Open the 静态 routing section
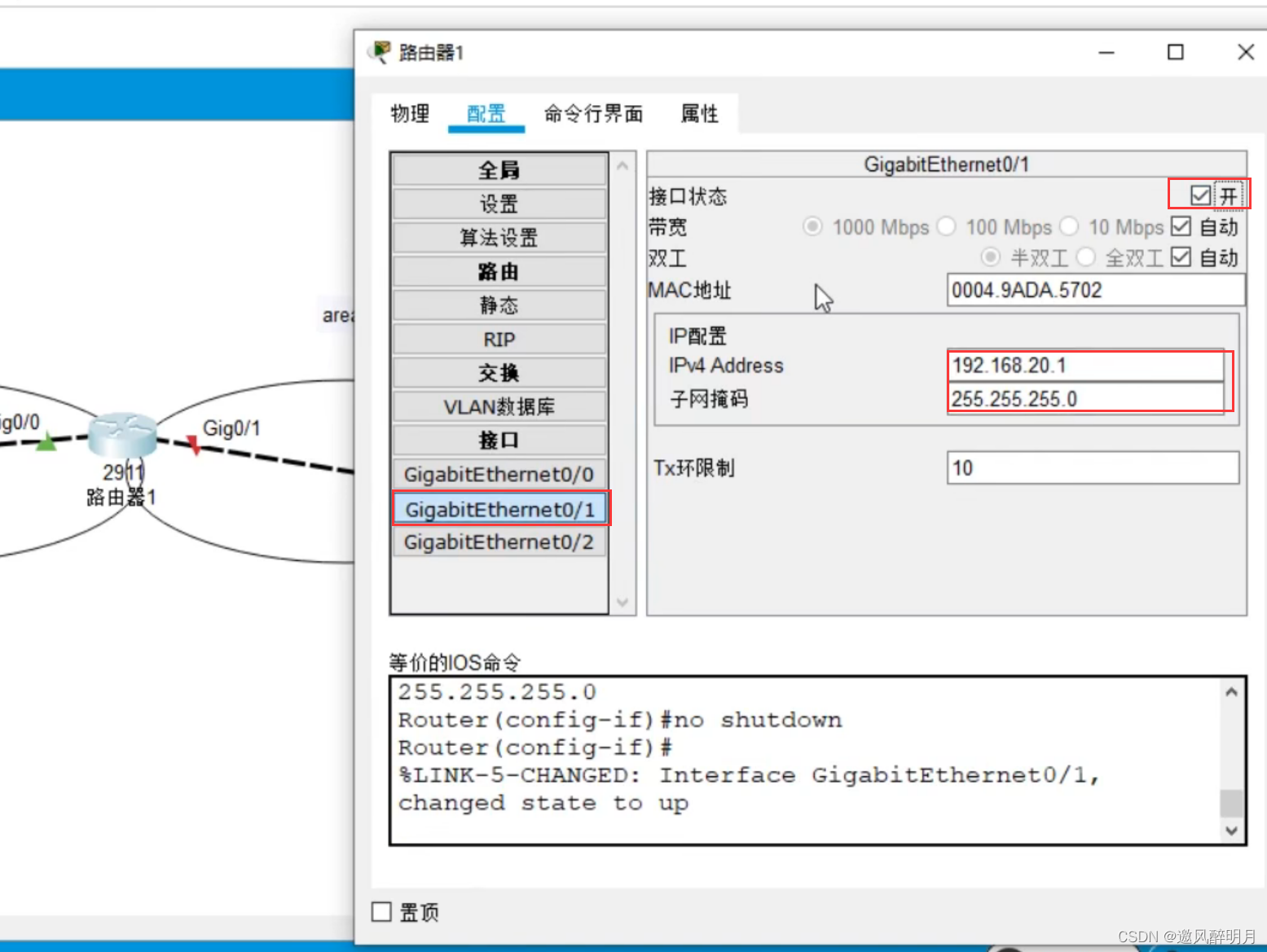Image resolution: width=1267 pixels, height=952 pixels. pyautogui.click(x=499, y=305)
